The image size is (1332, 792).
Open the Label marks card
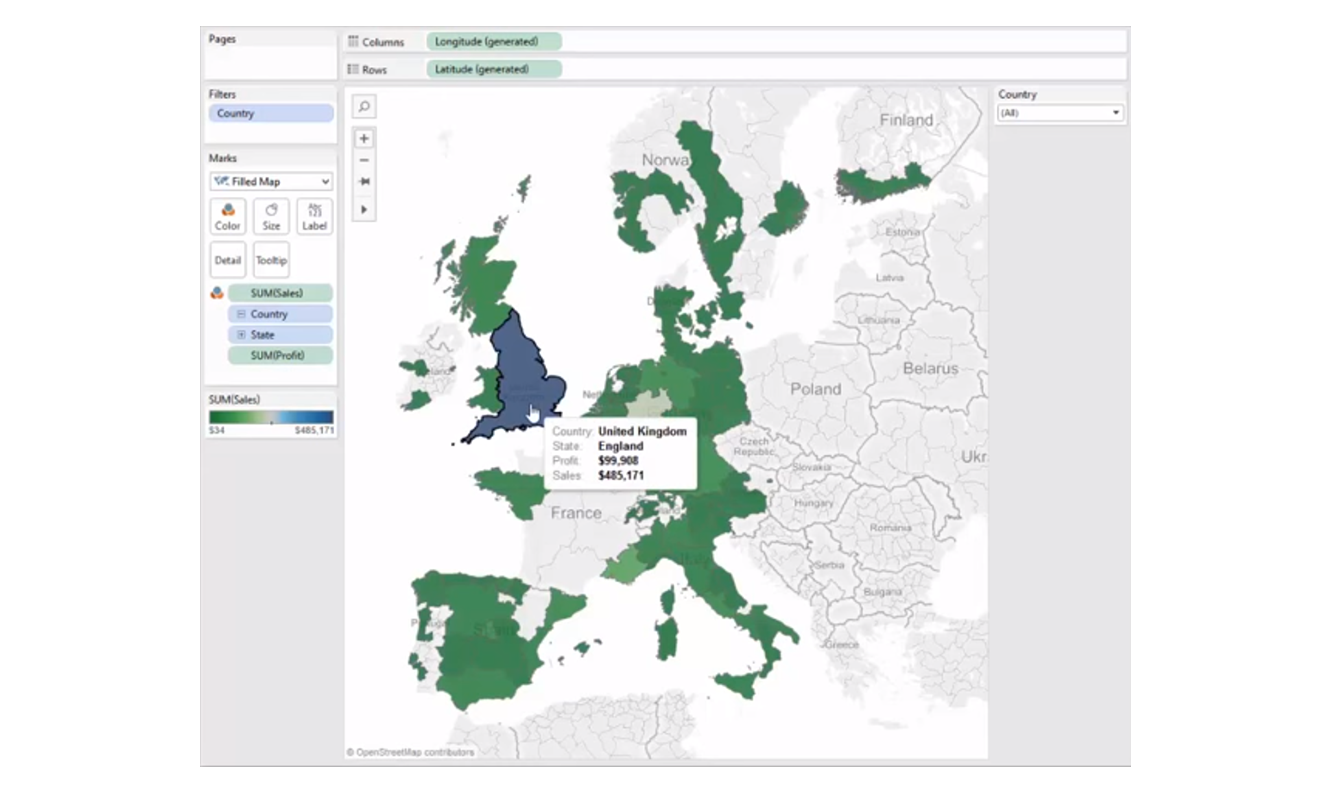(315, 216)
